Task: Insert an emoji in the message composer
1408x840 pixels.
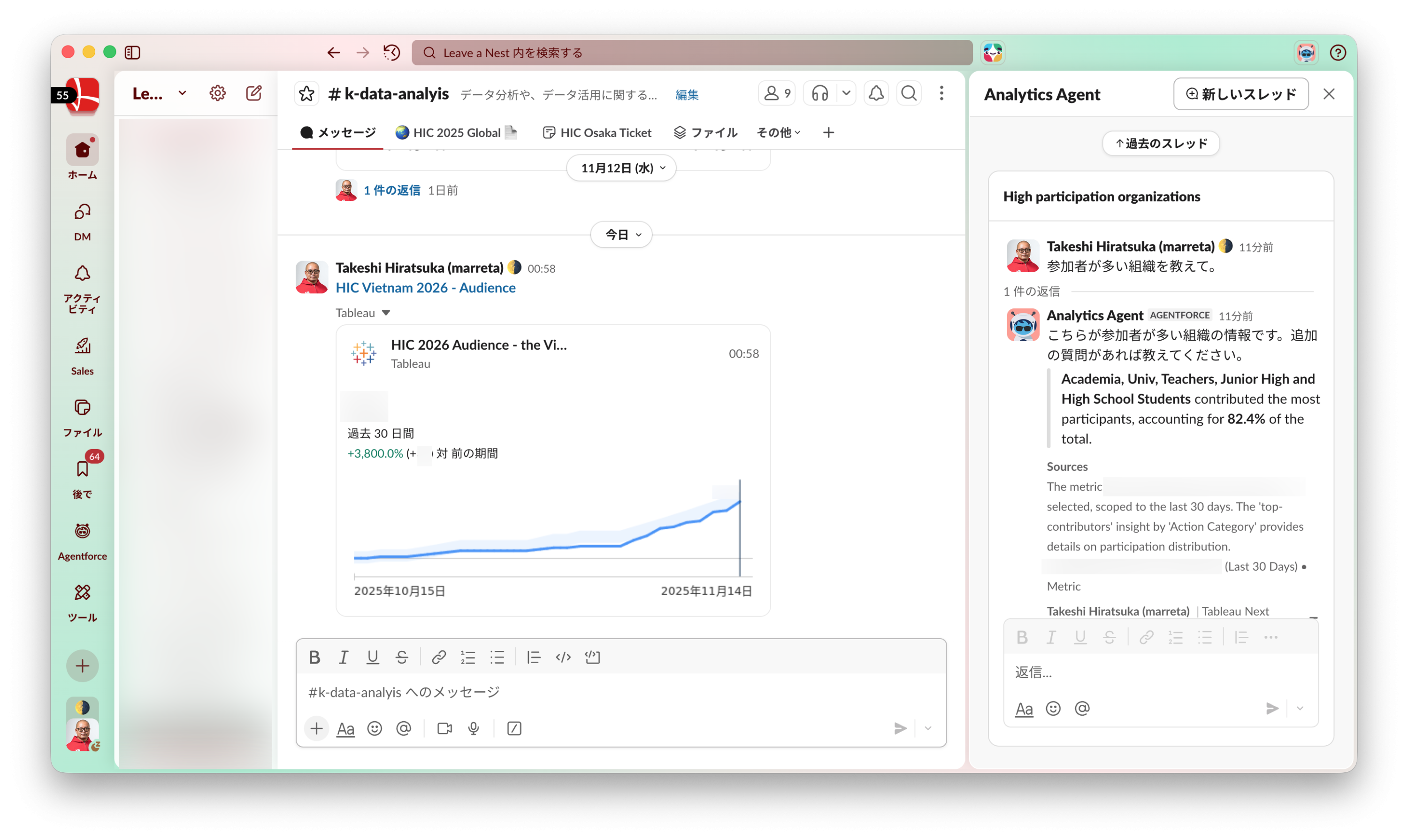Action: coord(374,728)
